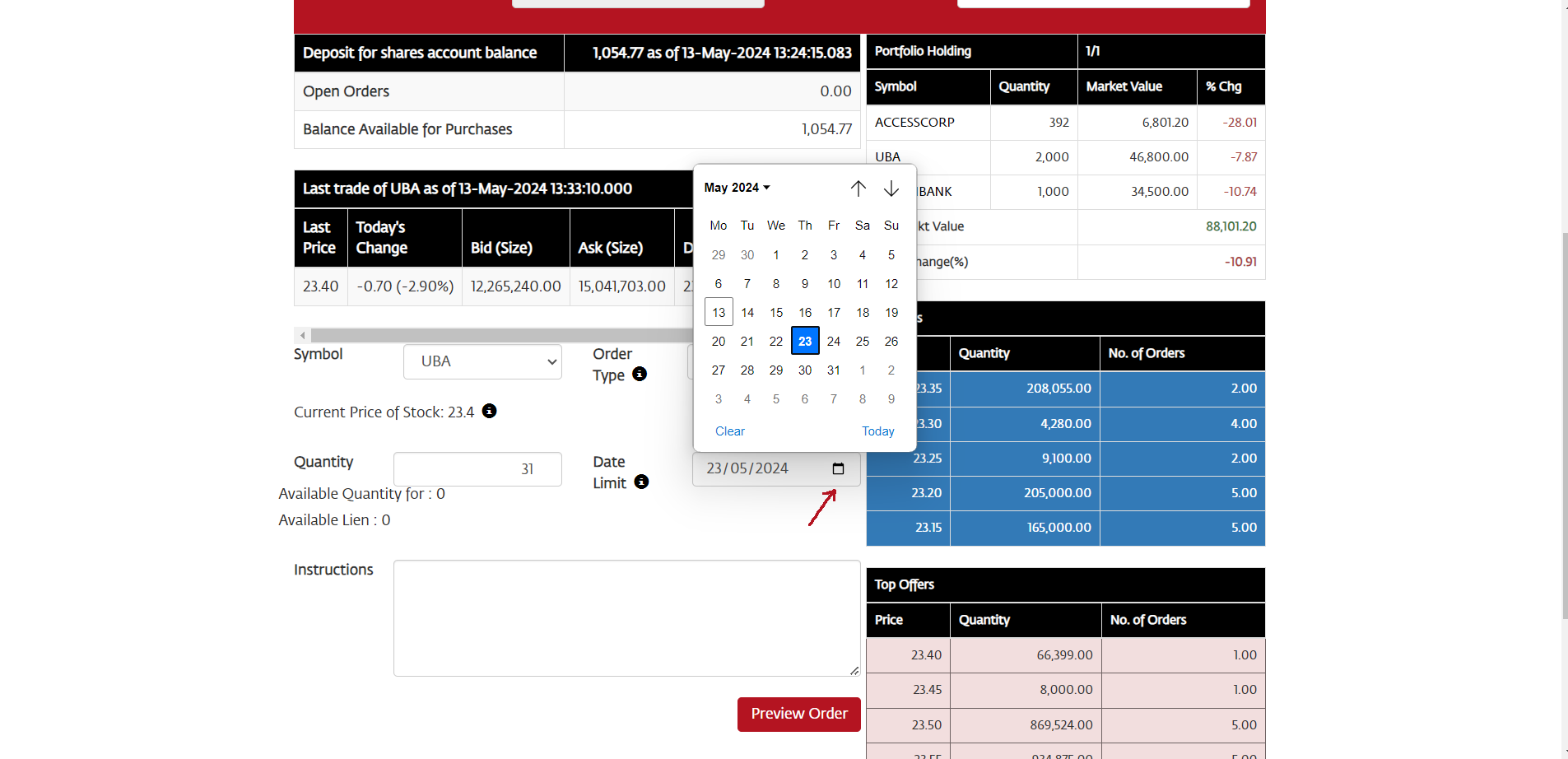Viewport: 1568px width, 759px height.
Task: Open the Symbol dropdown showing UBA
Action: (x=482, y=361)
